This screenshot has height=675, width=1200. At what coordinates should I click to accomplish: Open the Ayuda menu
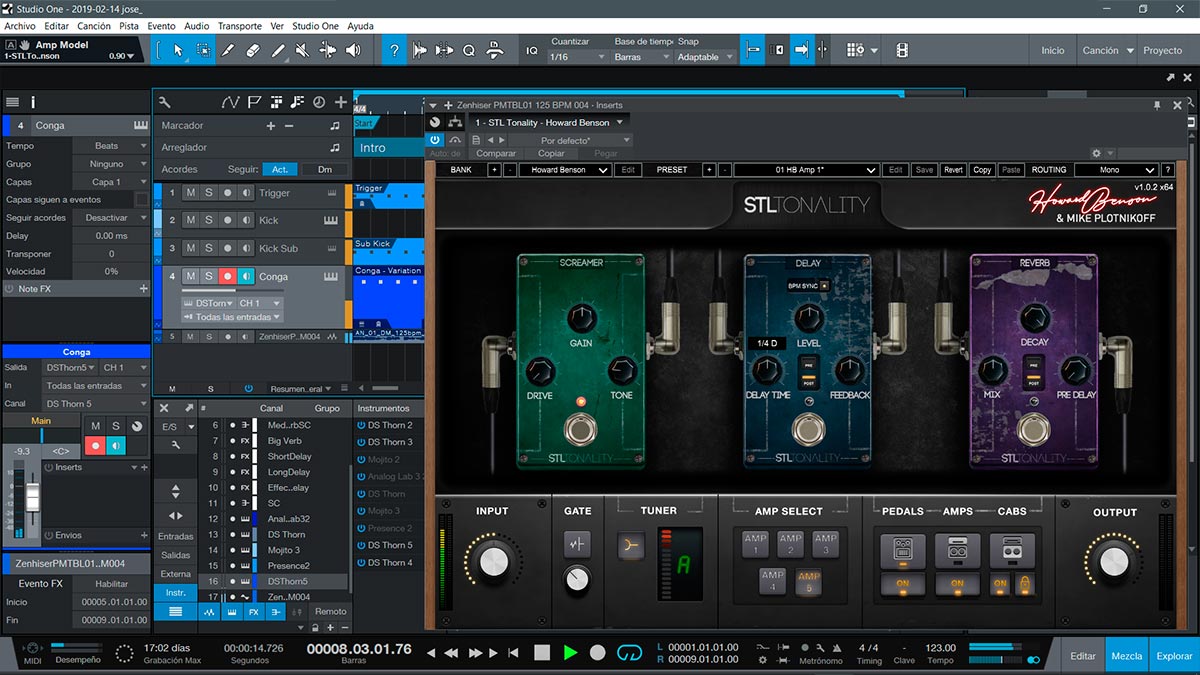point(360,26)
